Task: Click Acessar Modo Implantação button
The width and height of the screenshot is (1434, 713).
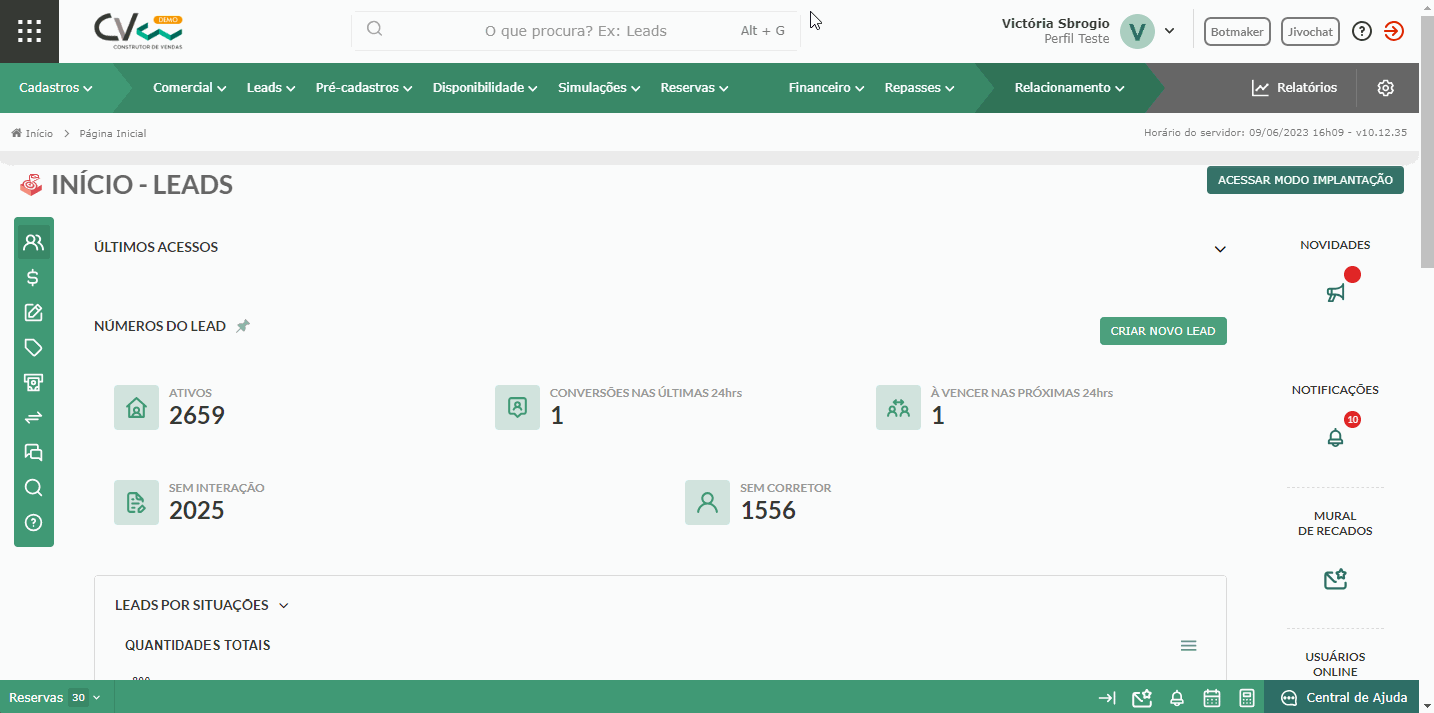Action: [x=1305, y=180]
